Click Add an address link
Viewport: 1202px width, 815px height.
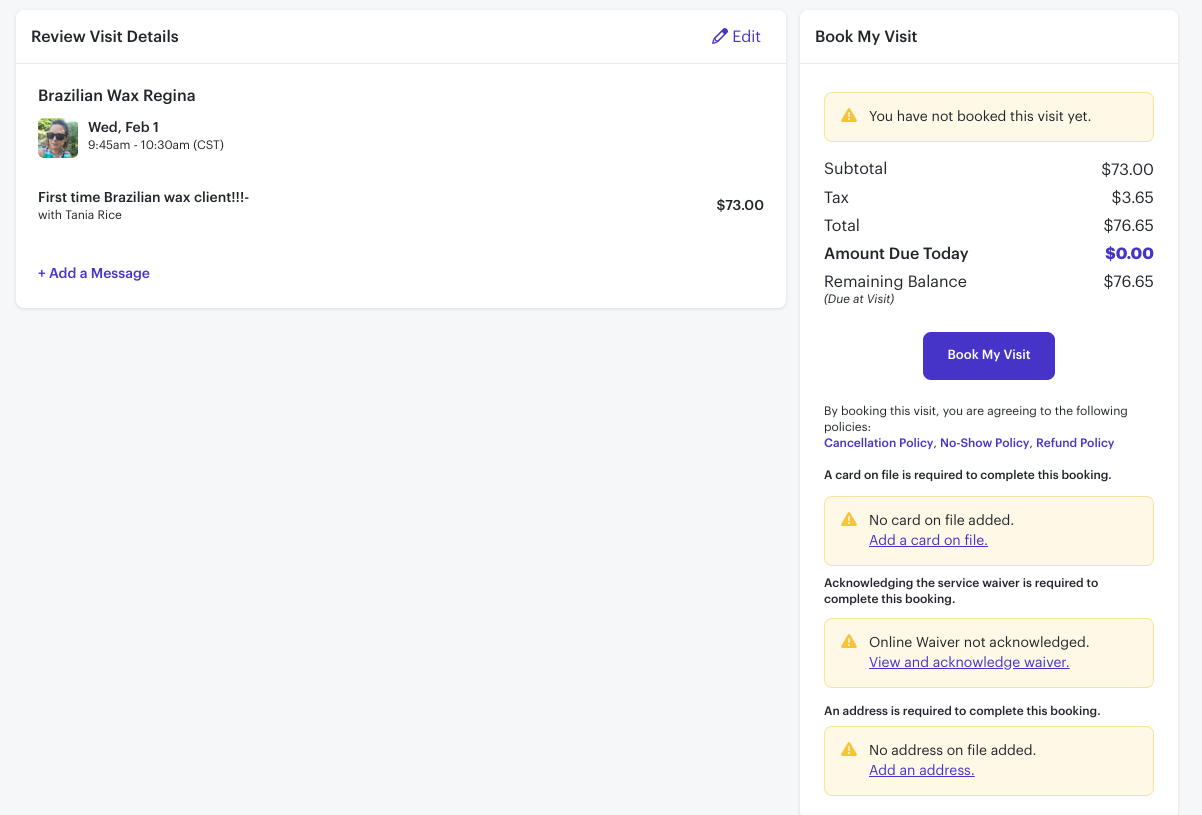921,770
